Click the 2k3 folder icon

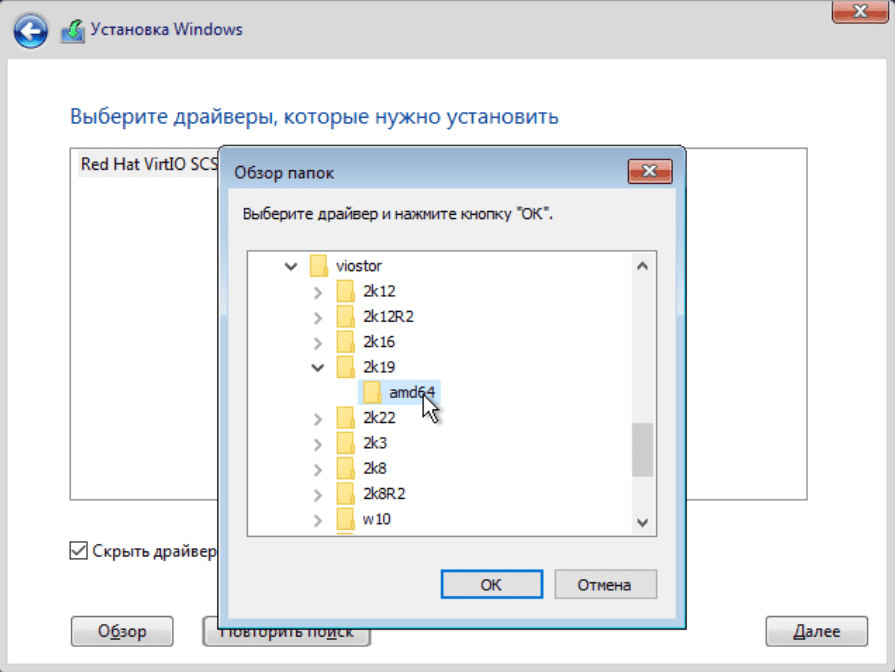(x=345, y=443)
